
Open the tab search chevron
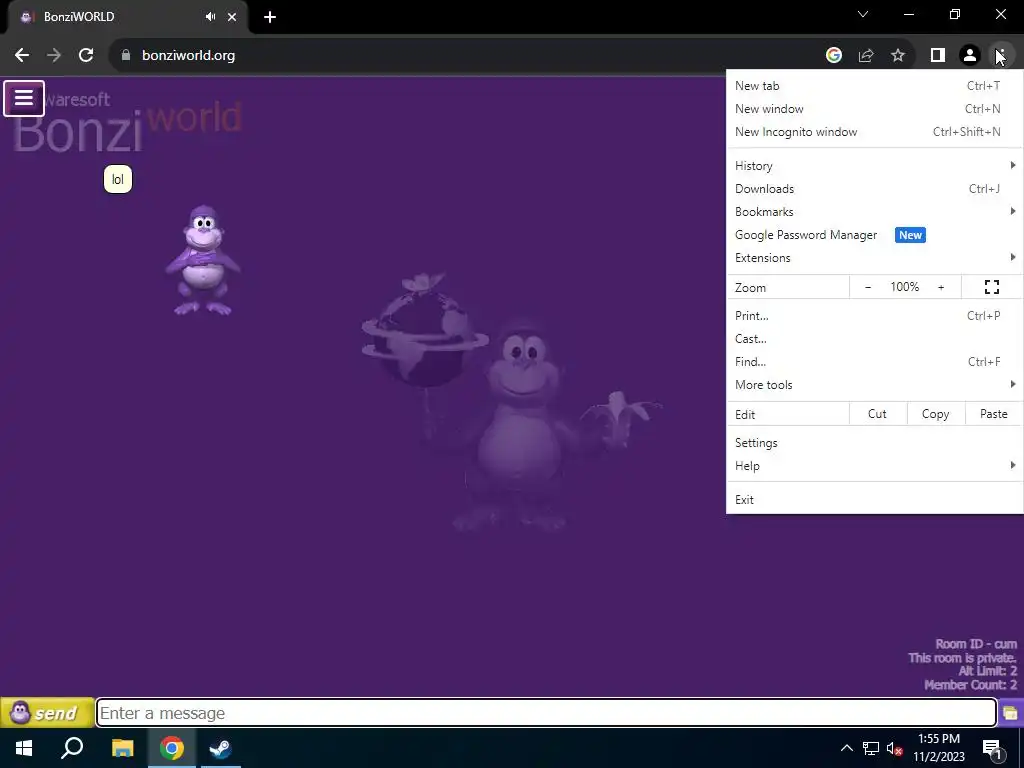coord(863,14)
